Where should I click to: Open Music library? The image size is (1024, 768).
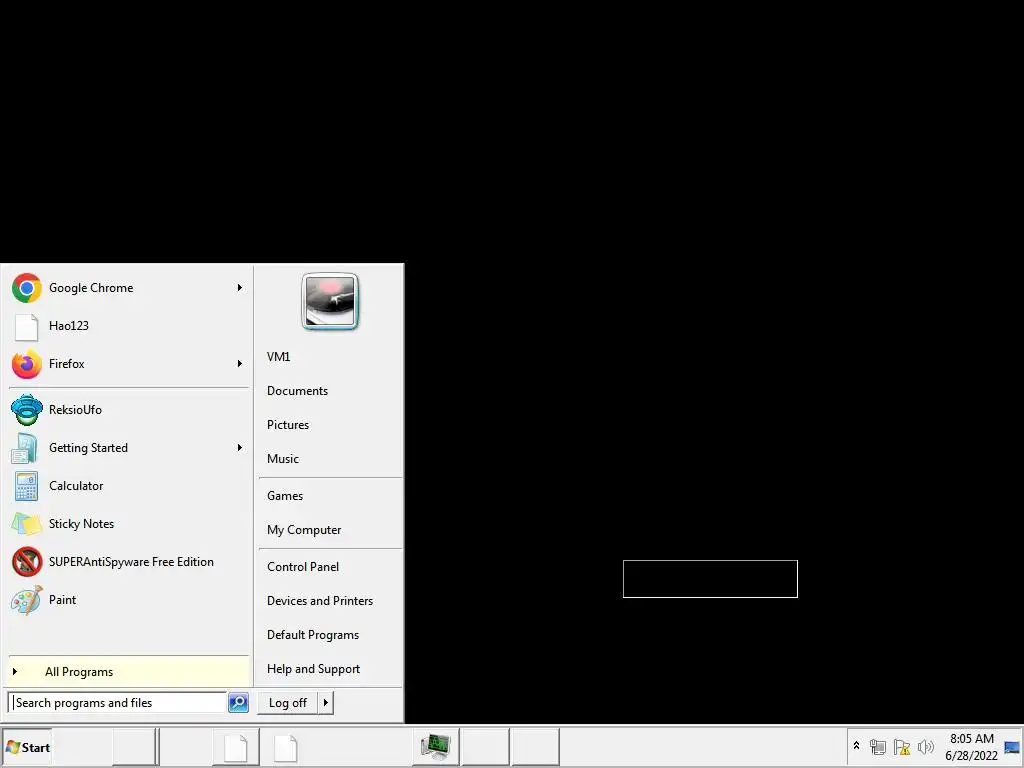pyautogui.click(x=283, y=458)
